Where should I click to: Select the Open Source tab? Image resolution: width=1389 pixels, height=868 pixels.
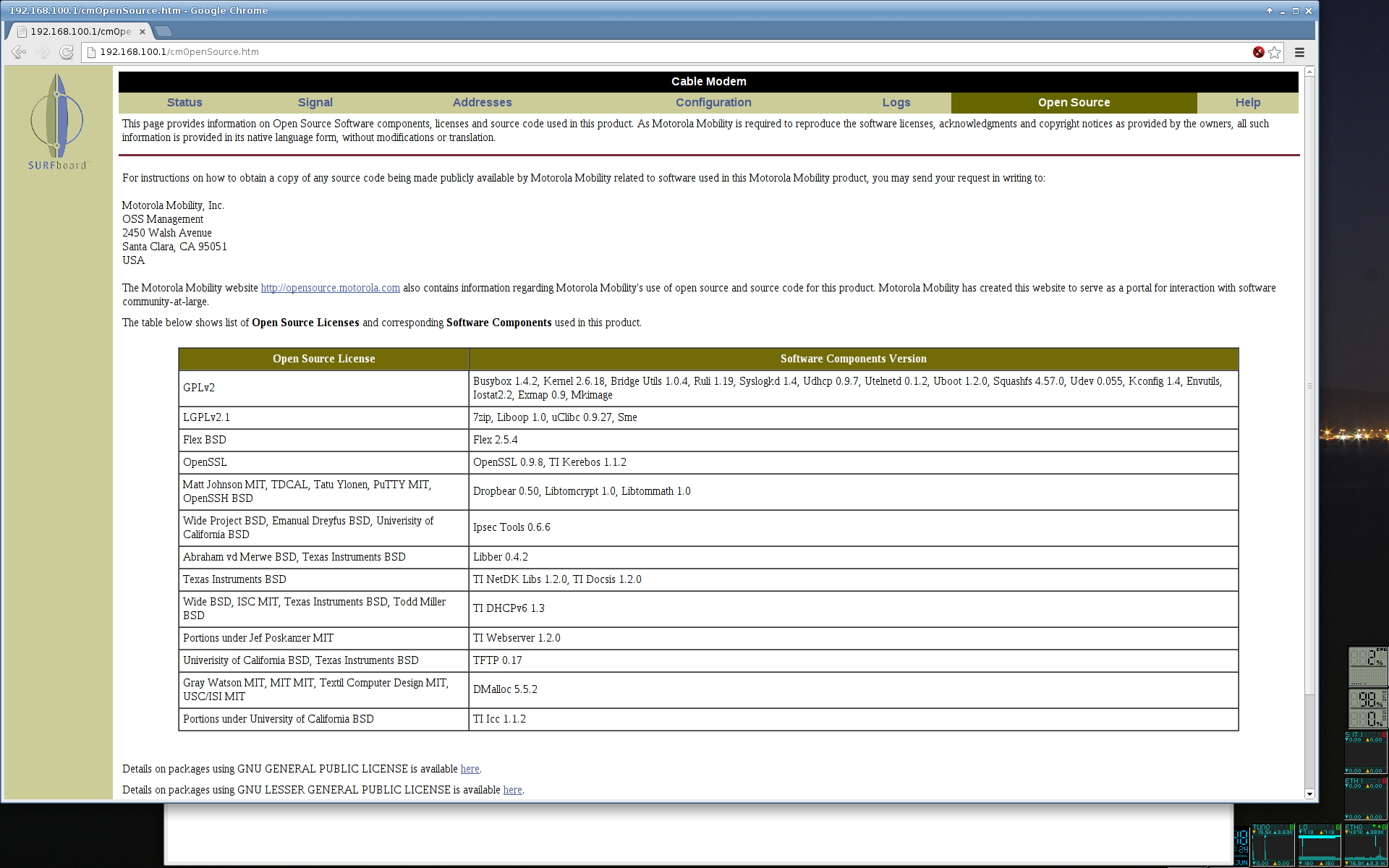tap(1074, 103)
